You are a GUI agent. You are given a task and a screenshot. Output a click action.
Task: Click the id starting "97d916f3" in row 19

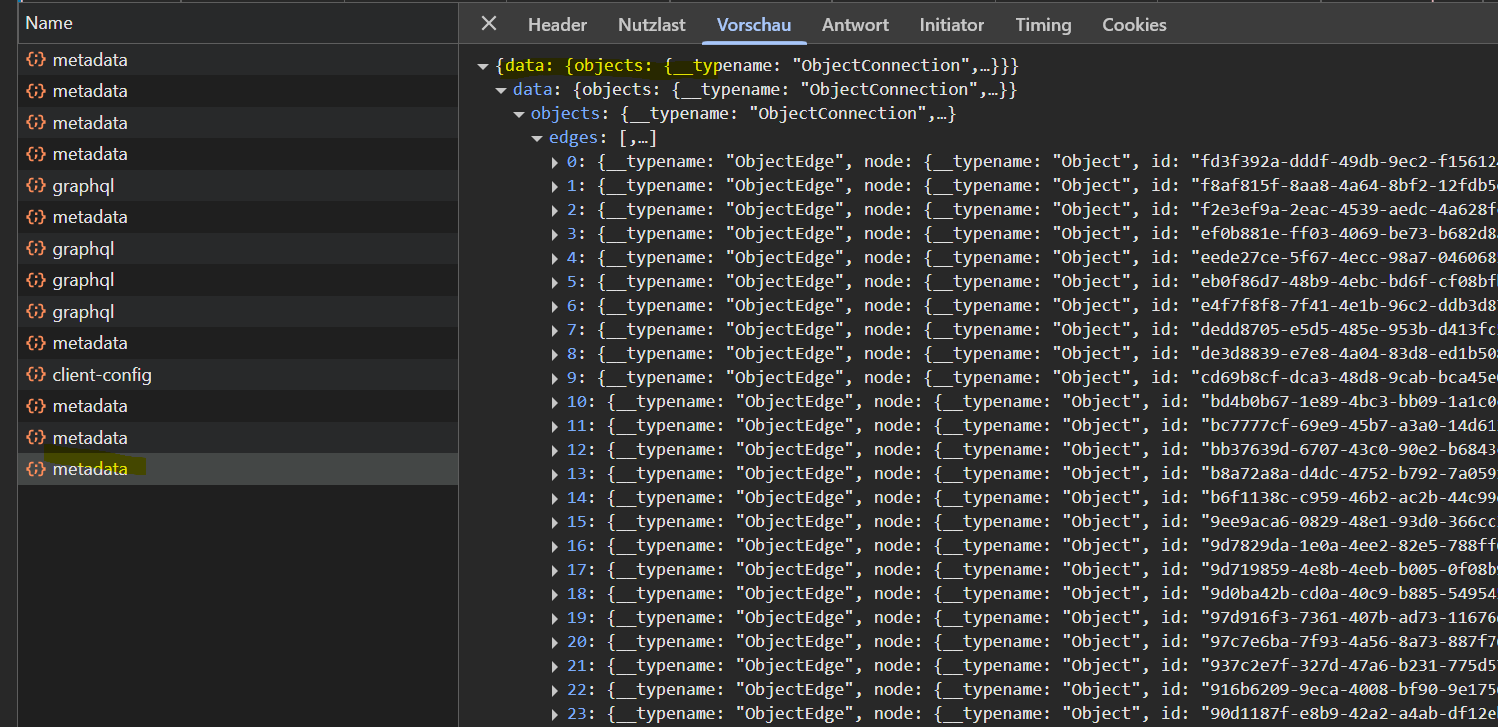[x=1349, y=617]
